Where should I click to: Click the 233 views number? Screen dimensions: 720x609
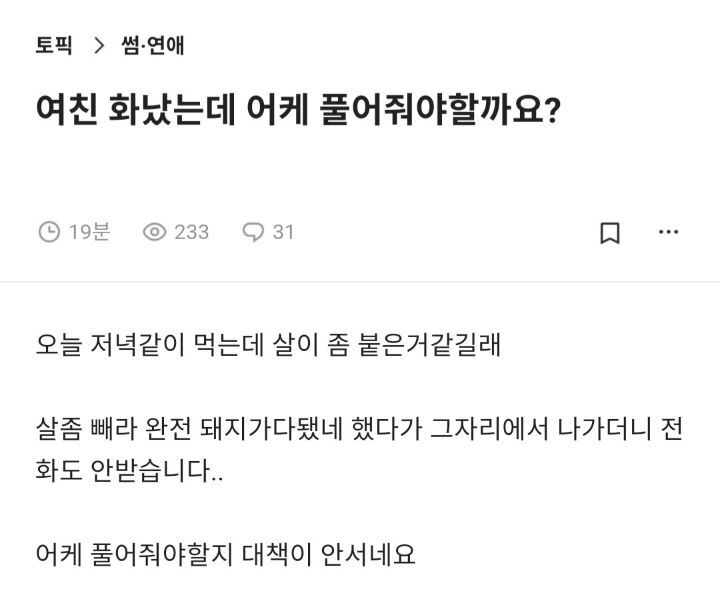point(191,232)
